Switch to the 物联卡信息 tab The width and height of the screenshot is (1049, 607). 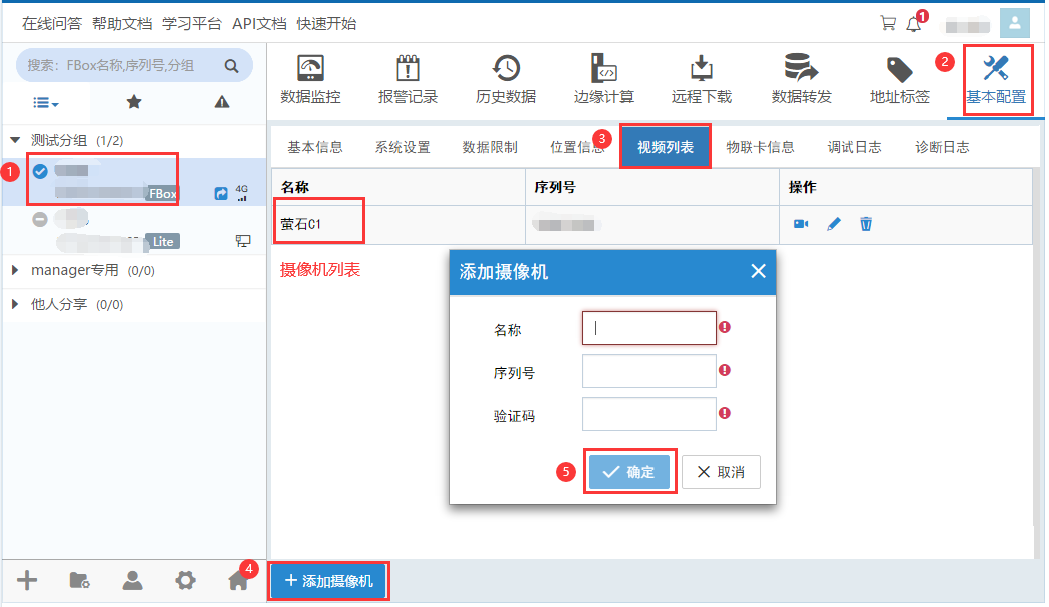(760, 147)
